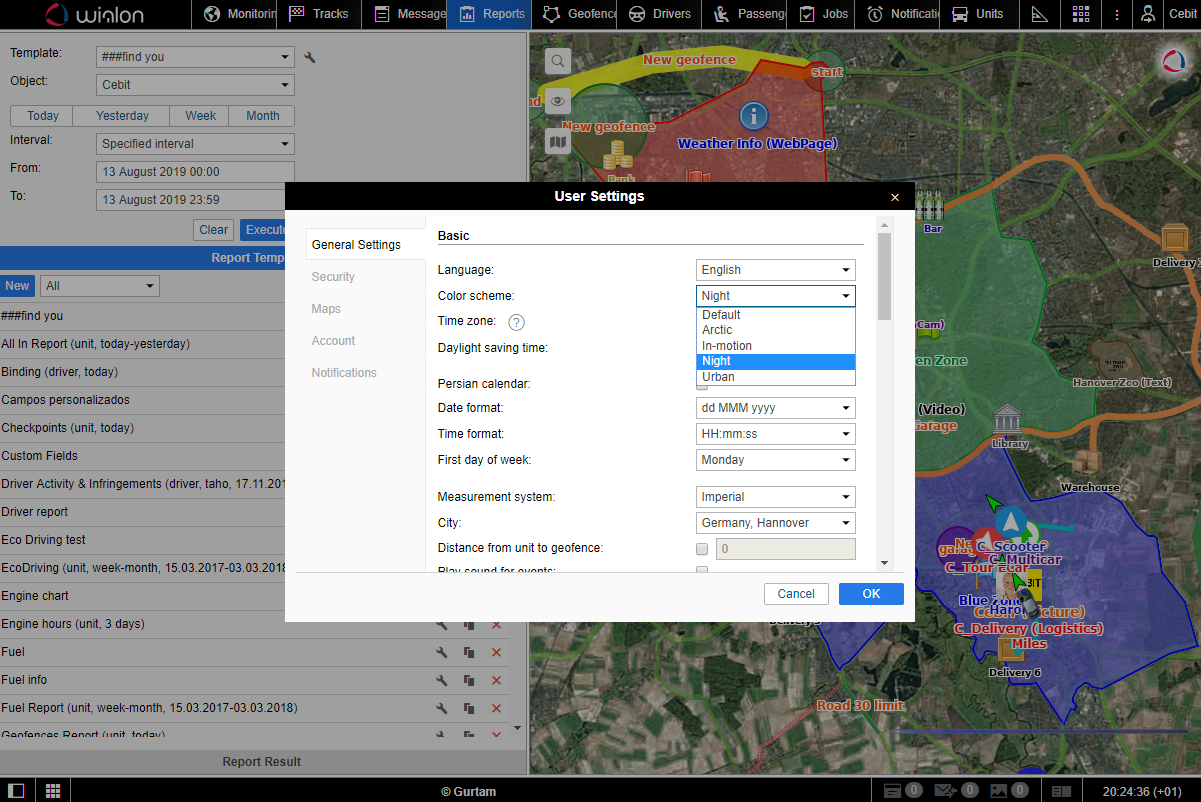
Task: Click the User Settings vertical scrollbar
Action: tap(884, 278)
